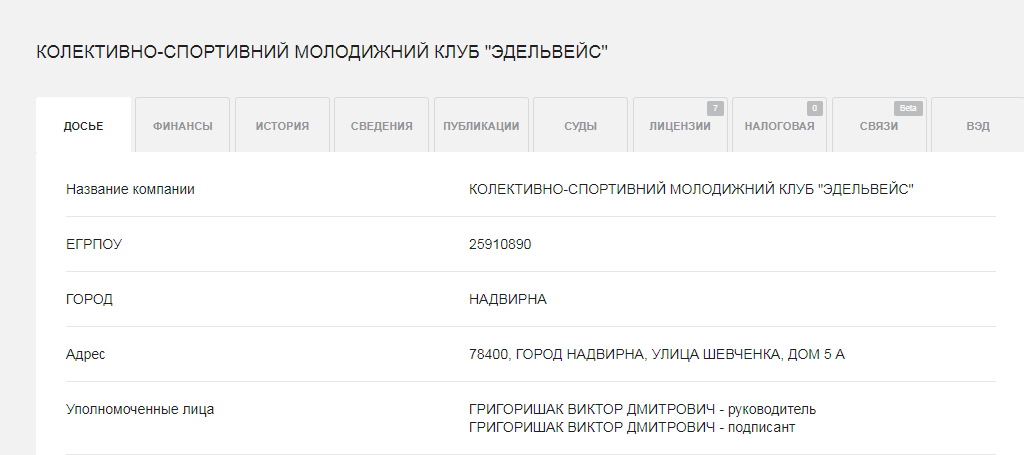Click the page heading with the club name

coord(322,52)
